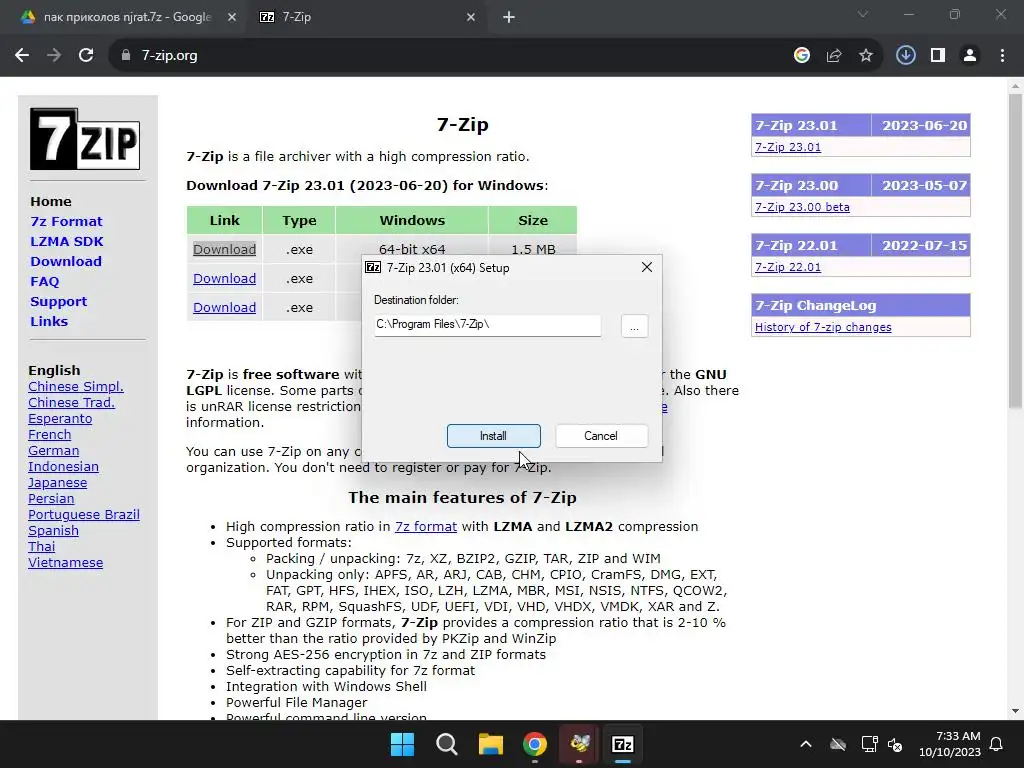Open Windows Start menu
Screen dimensions: 1024x768
402,744
